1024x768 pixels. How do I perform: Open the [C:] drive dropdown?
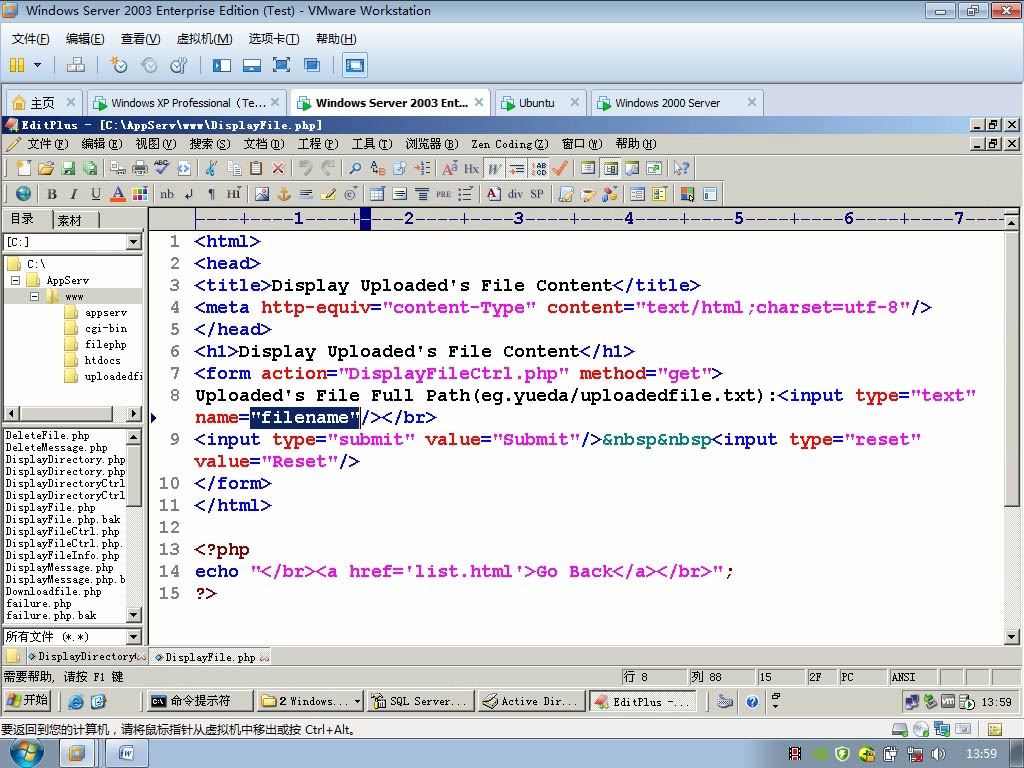pyautogui.click(x=134, y=242)
